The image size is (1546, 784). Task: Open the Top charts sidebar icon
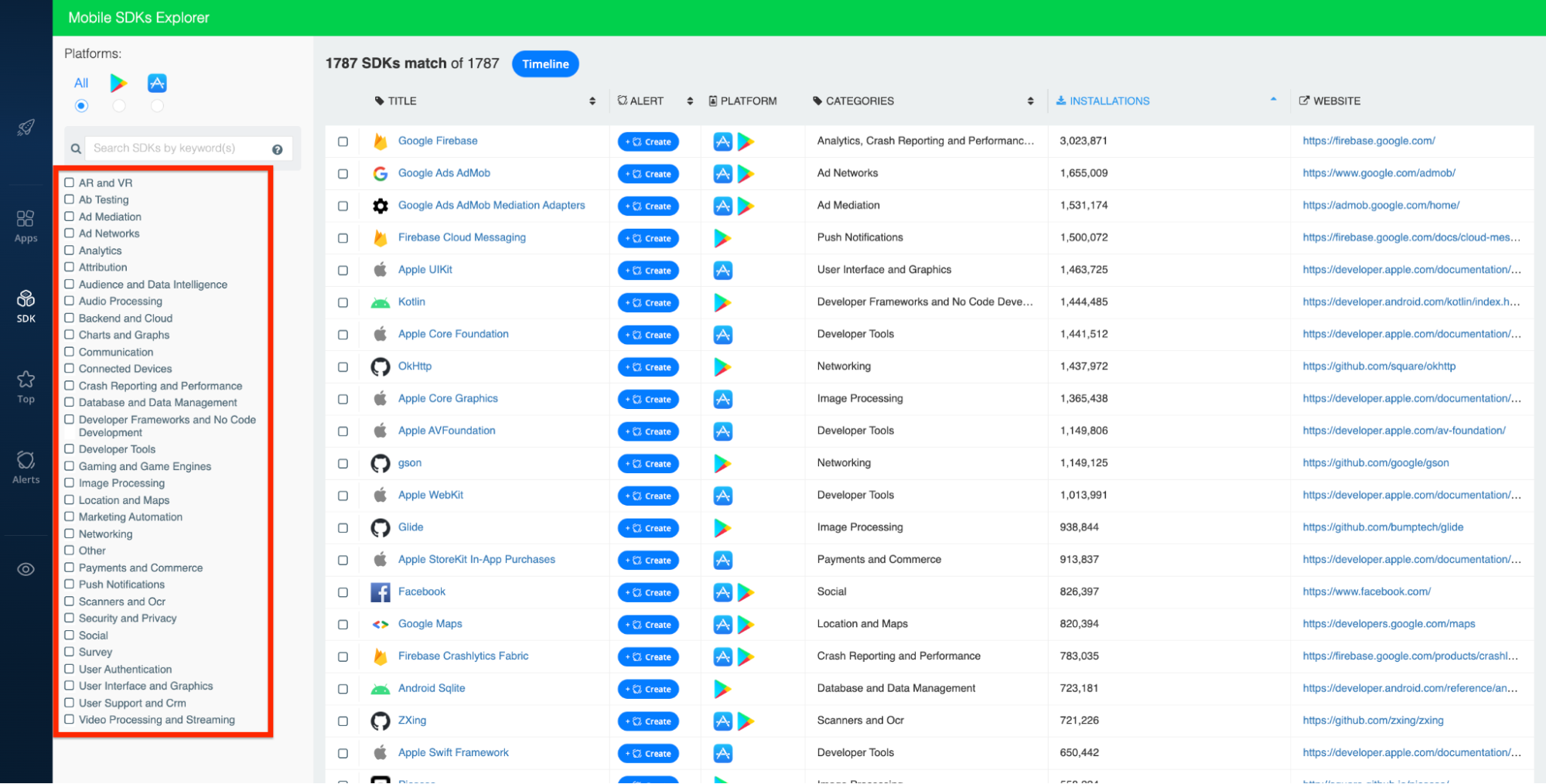26,387
